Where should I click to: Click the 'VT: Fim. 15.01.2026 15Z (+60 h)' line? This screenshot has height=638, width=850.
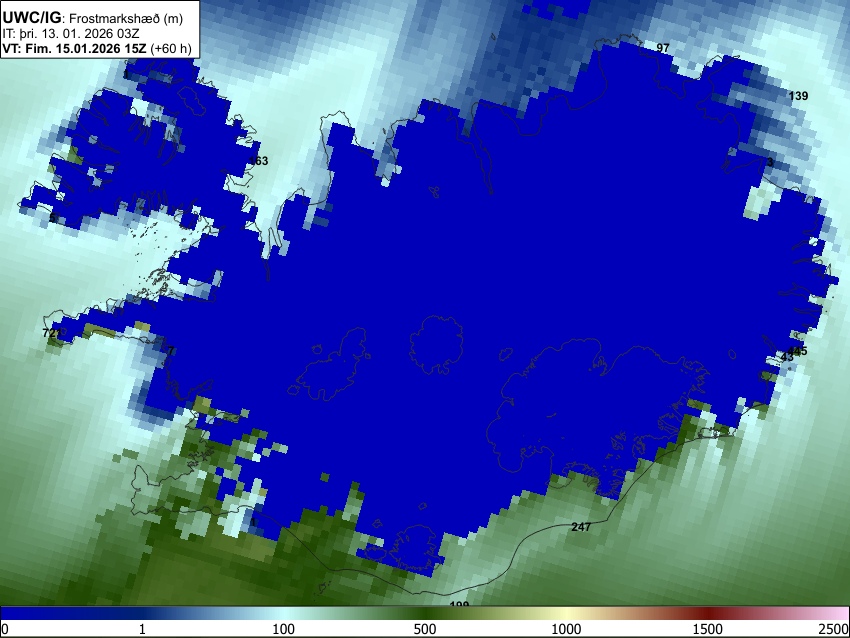[x=97, y=48]
